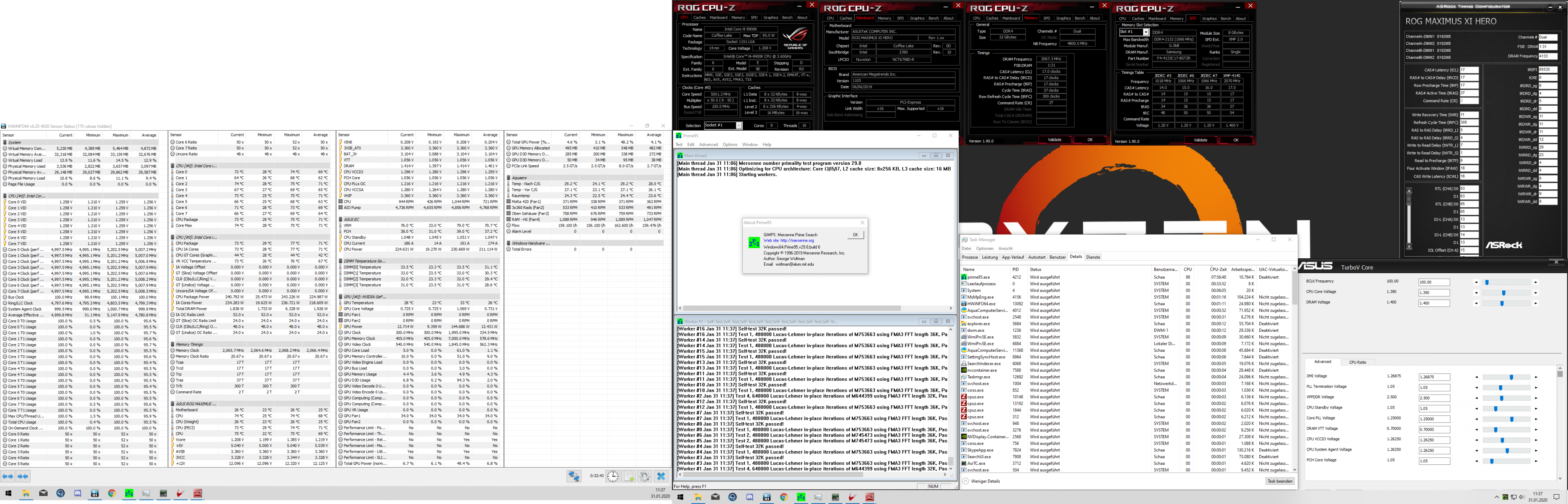The width and height of the screenshot is (1568, 504).
Task: Click HWiNFO shrink columns arrows icon
Action: [x=23, y=477]
